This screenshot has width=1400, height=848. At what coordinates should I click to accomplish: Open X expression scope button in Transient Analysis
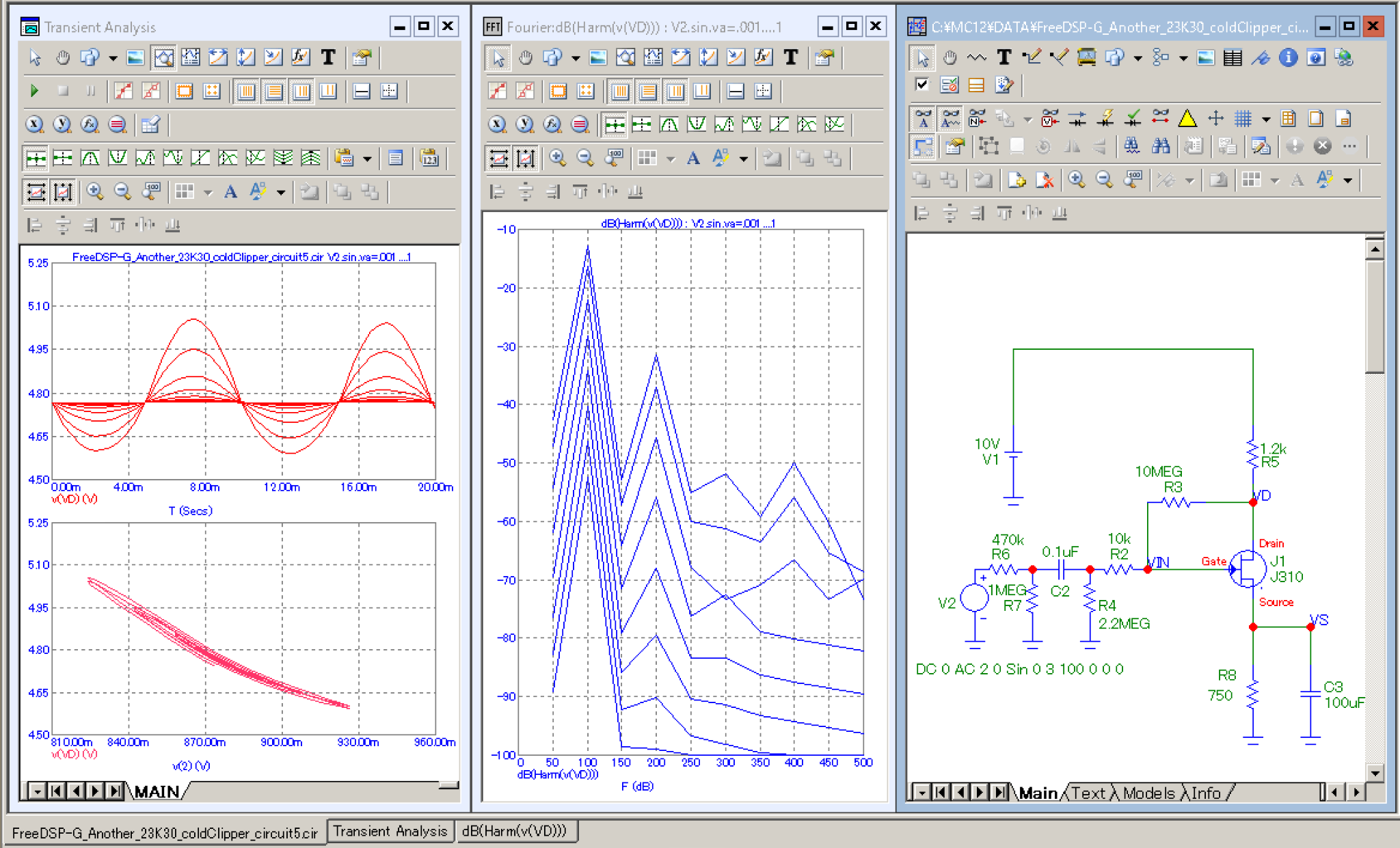[x=34, y=124]
